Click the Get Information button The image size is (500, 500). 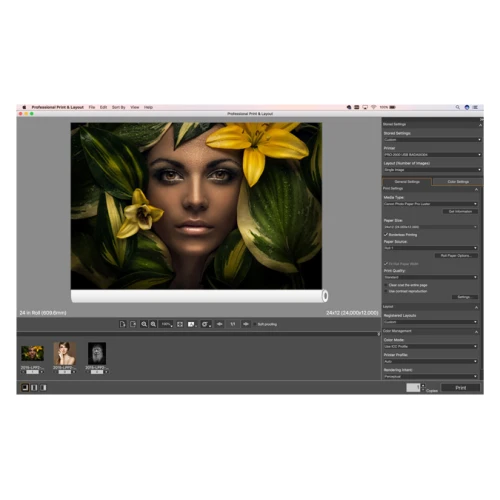pos(460,211)
